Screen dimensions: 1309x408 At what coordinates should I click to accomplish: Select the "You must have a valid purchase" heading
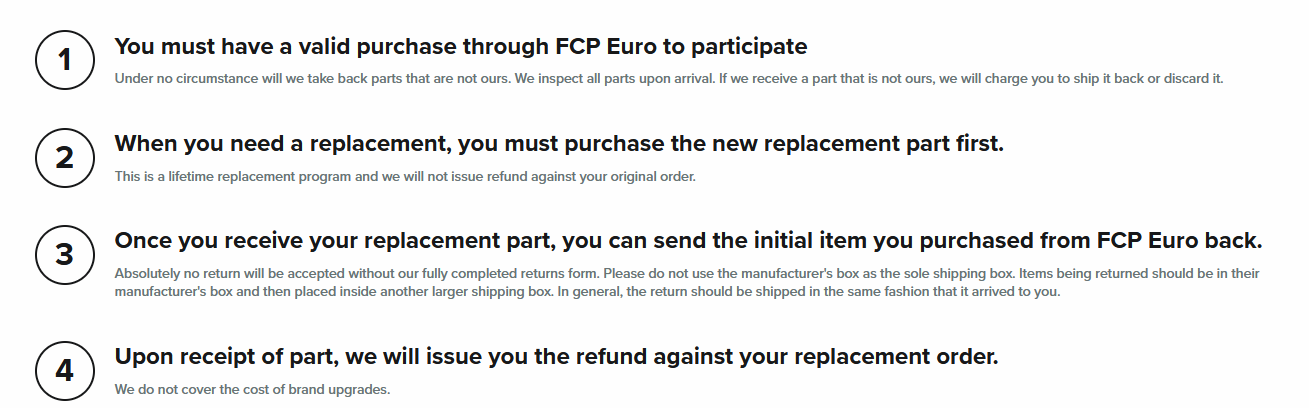click(x=460, y=46)
